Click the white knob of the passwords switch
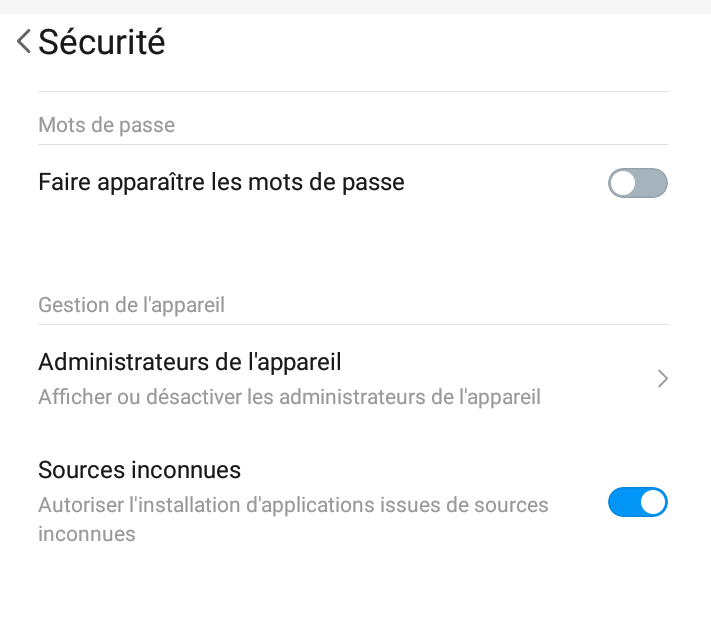Viewport: 711px width, 626px height. 623,183
